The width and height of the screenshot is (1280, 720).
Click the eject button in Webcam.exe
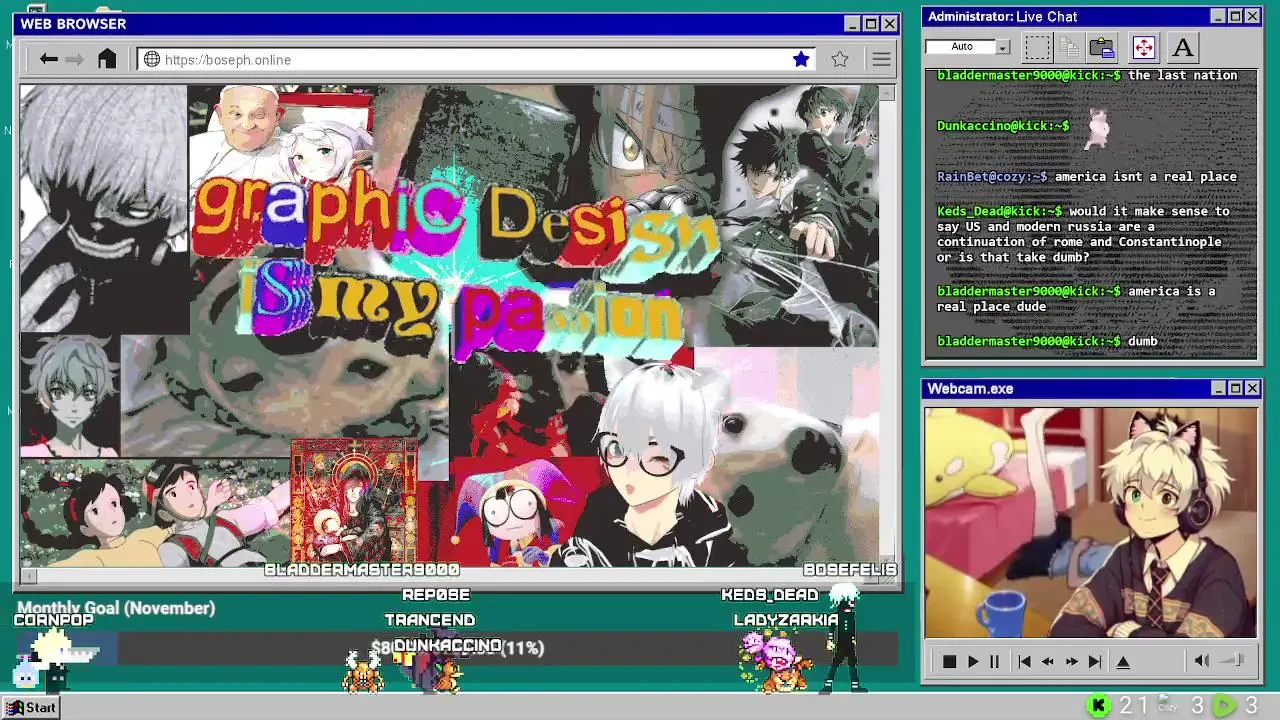(x=1123, y=661)
